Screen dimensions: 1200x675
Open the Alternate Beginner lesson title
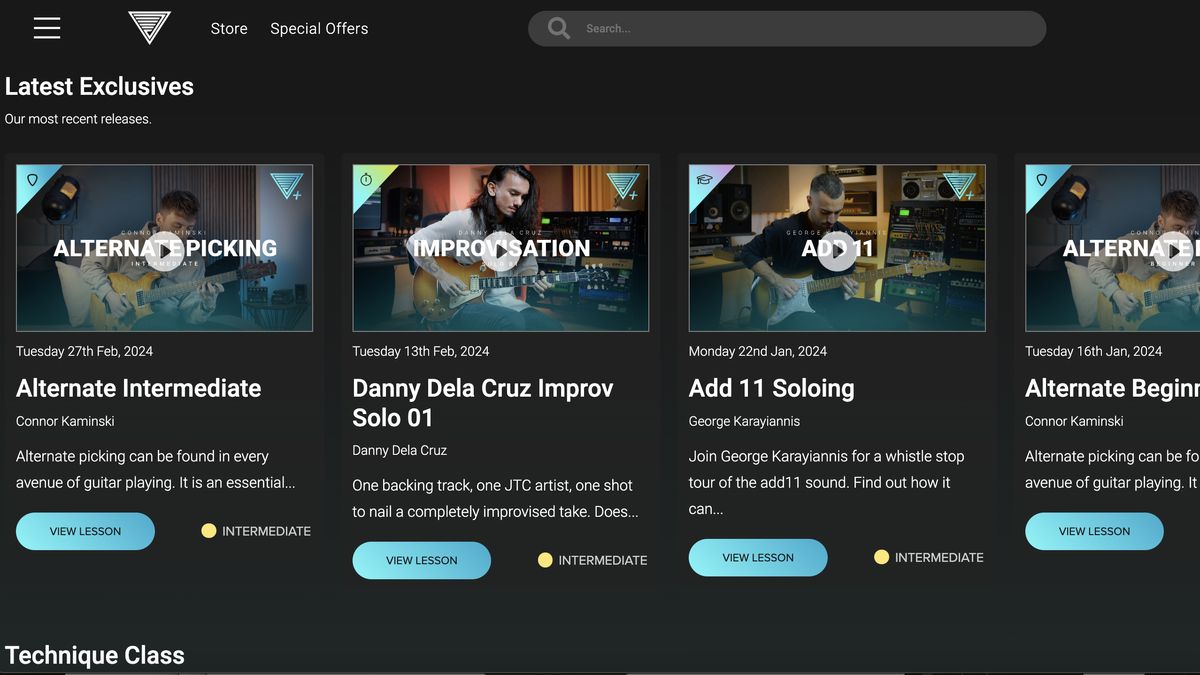(x=1112, y=388)
